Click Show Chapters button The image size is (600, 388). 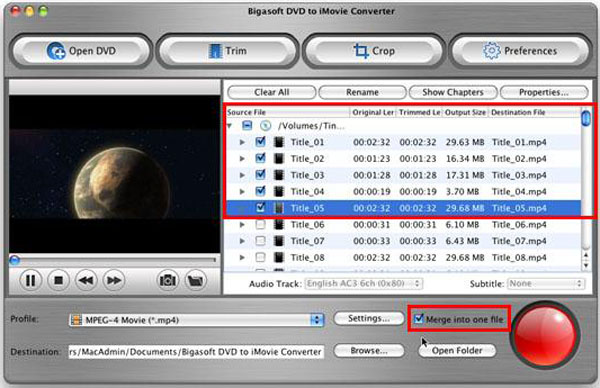(x=453, y=92)
